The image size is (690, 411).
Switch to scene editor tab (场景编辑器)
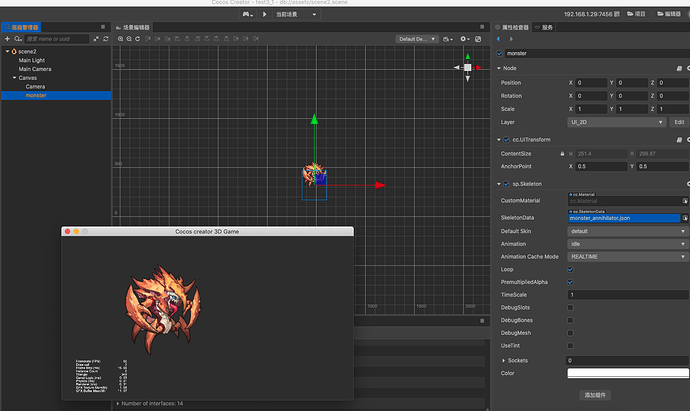pos(132,27)
